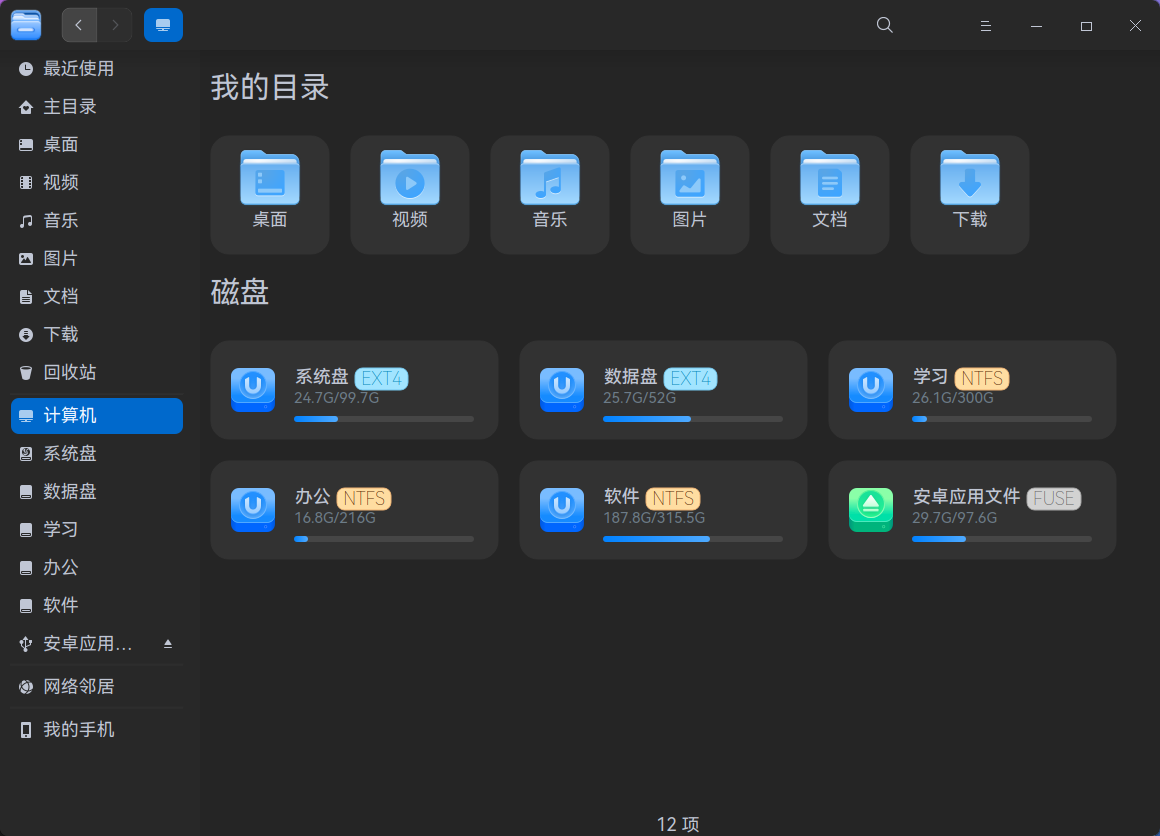This screenshot has height=836, width=1160.
Task: Open 回收站 in the sidebar
Action: point(97,372)
